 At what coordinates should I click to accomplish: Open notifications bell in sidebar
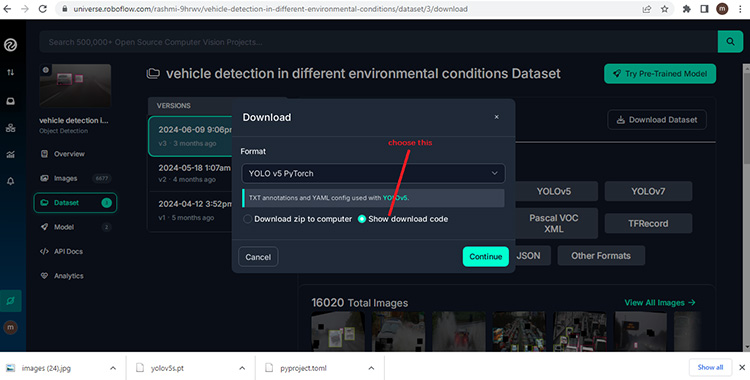pyautogui.click(x=11, y=181)
